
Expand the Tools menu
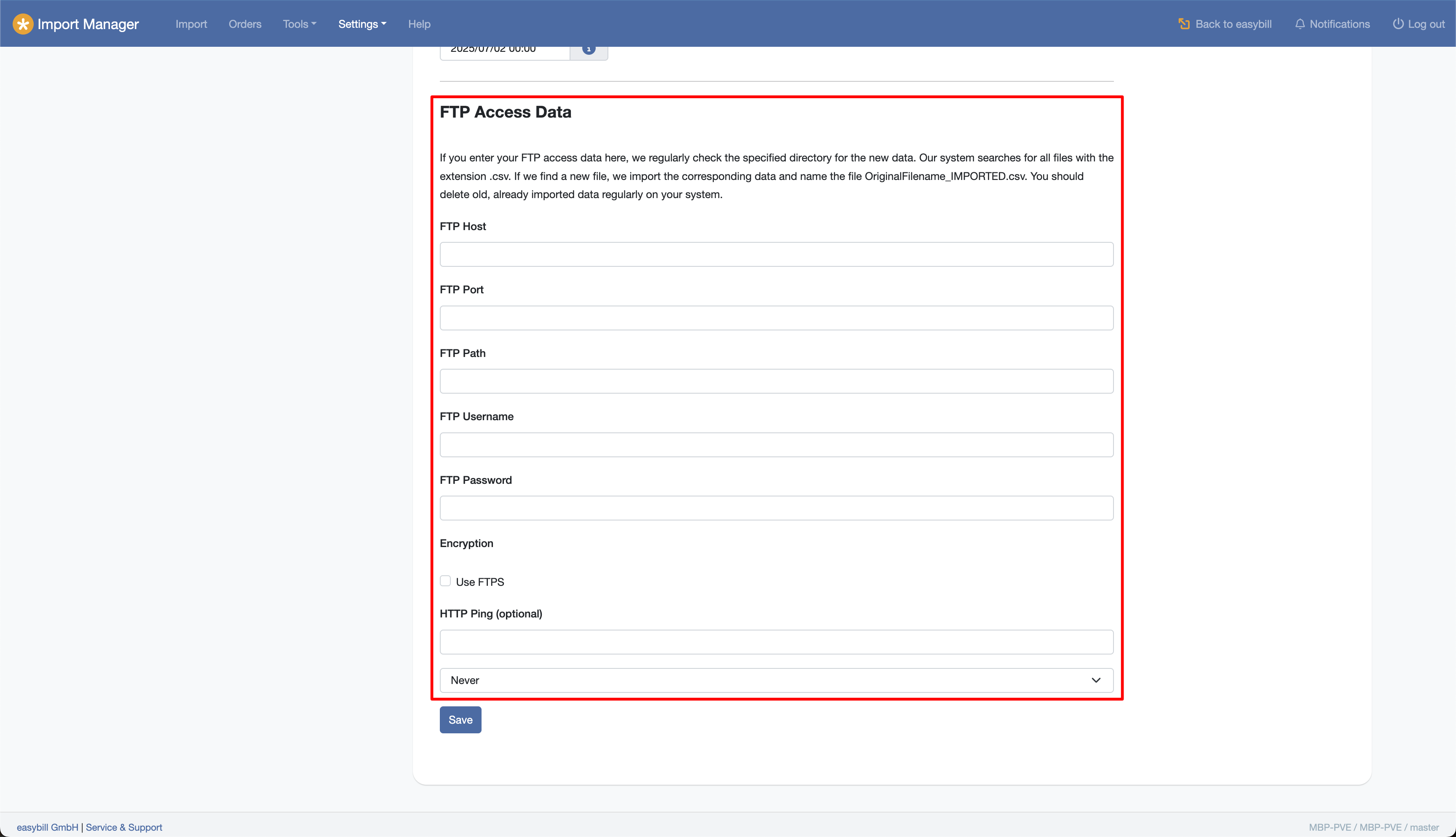pos(300,24)
